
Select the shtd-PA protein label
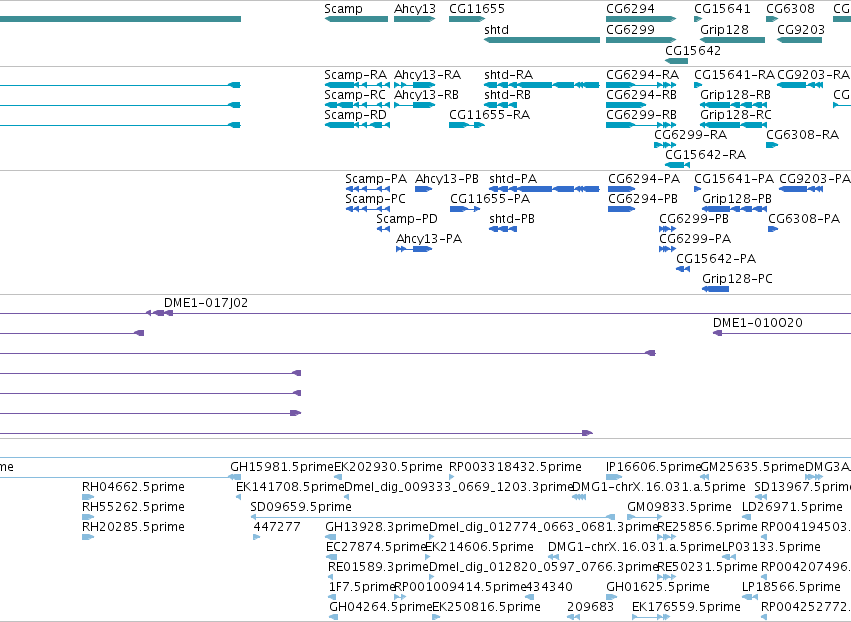coord(513,179)
